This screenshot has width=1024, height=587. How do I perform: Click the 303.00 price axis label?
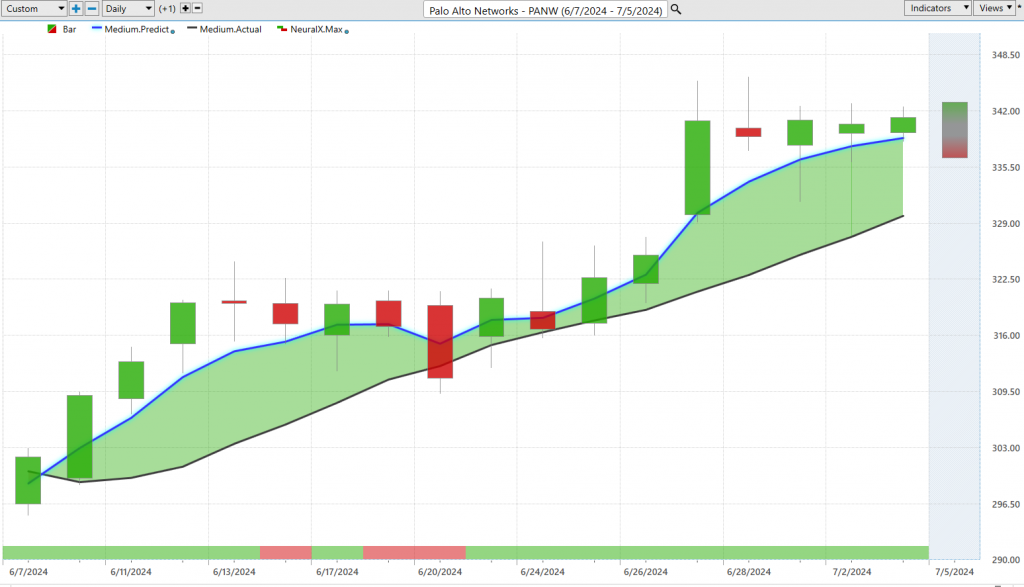pyautogui.click(x=1006, y=447)
